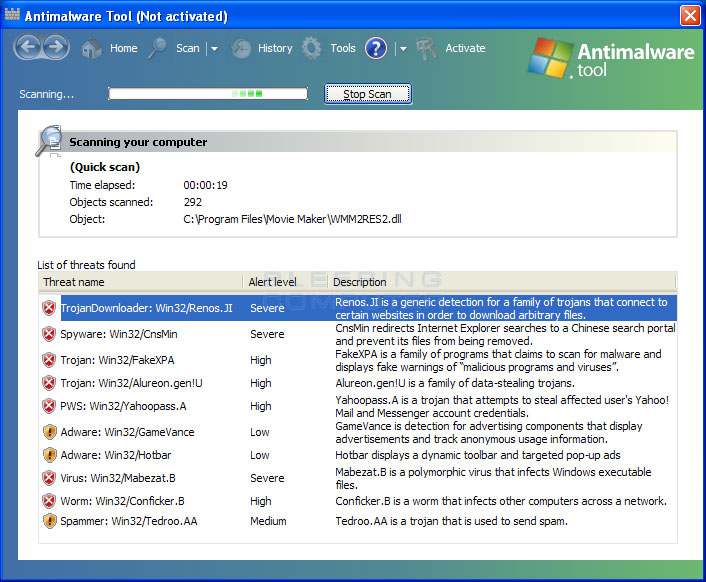Click the Activate menu item
This screenshot has height=582, width=706.
pos(466,48)
